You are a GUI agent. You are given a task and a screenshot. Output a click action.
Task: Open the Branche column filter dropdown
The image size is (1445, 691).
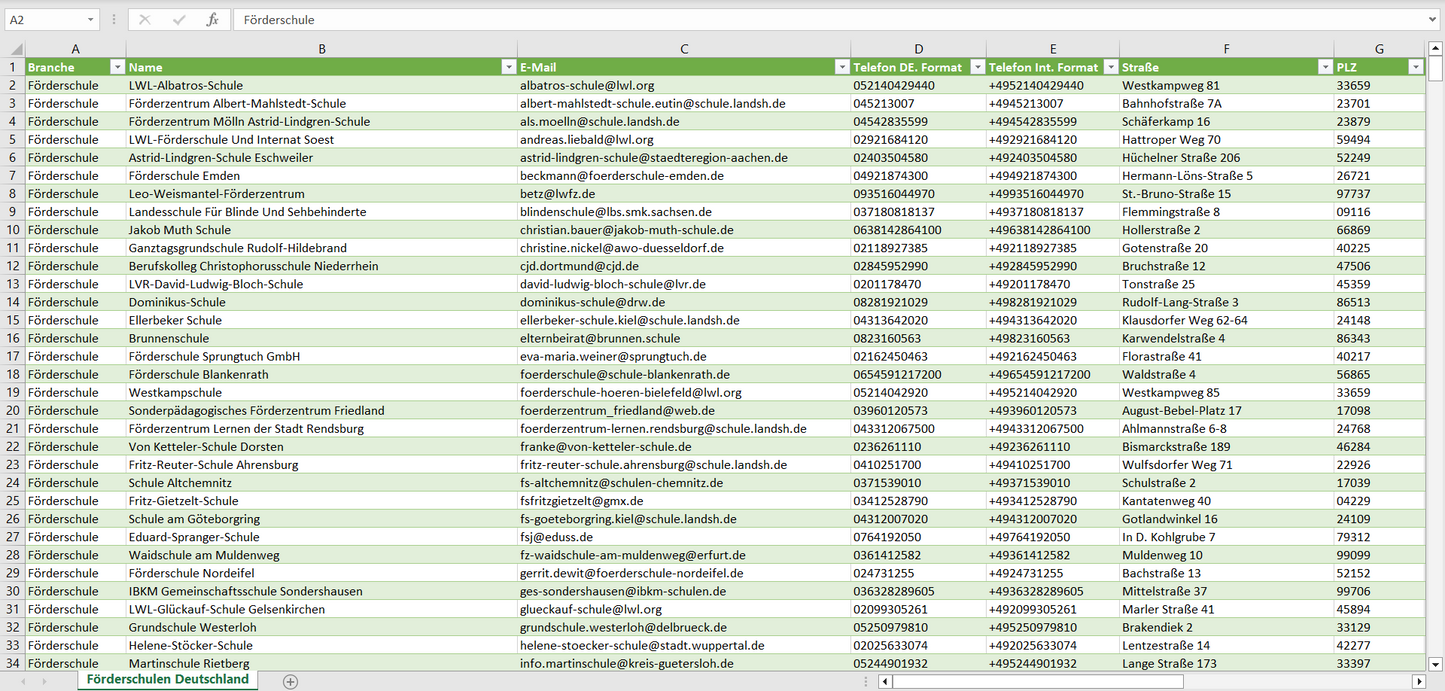117,67
